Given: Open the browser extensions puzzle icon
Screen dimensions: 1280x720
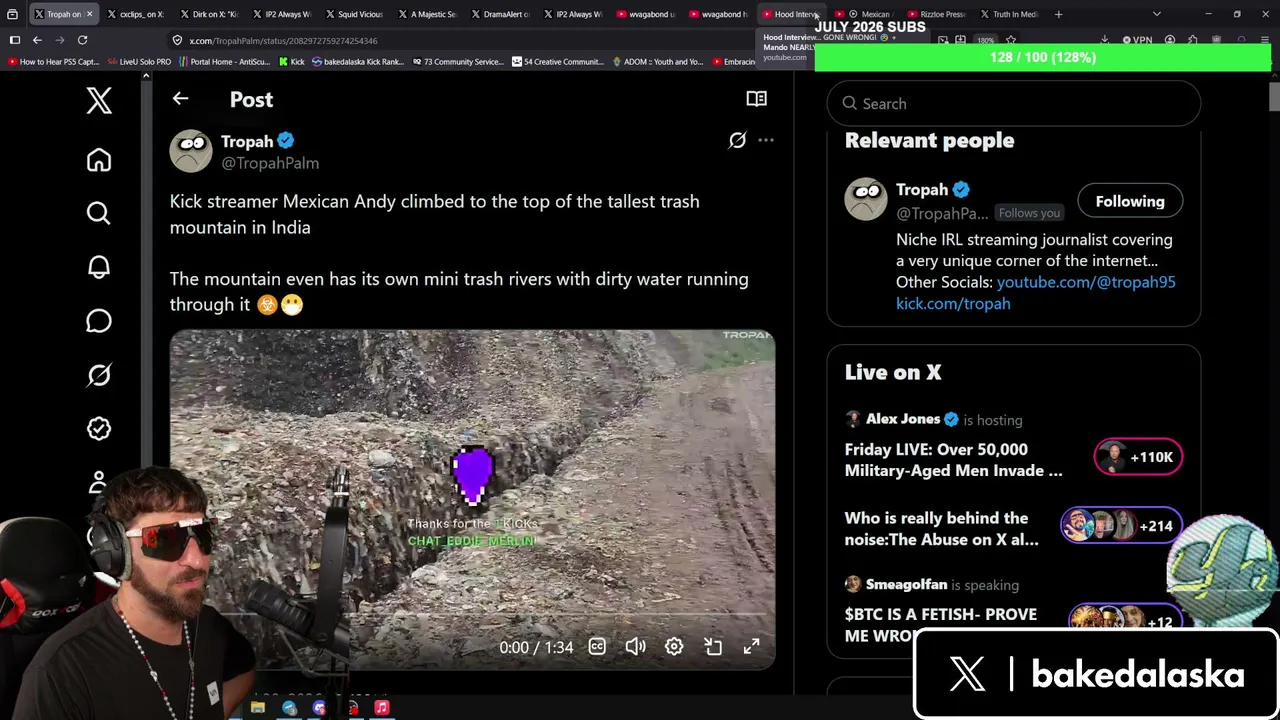Looking at the screenshot, I should click(x=1193, y=40).
